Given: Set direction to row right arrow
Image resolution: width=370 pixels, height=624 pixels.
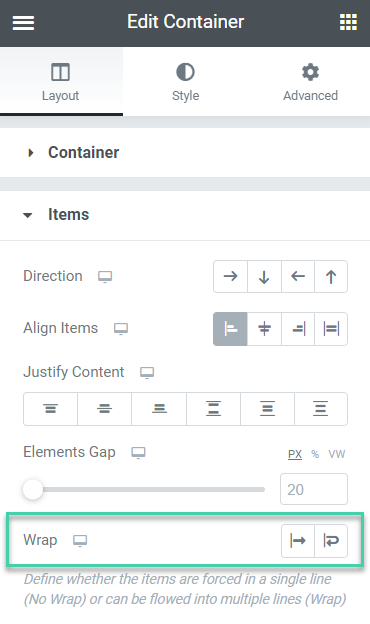Looking at the screenshot, I should [230, 276].
